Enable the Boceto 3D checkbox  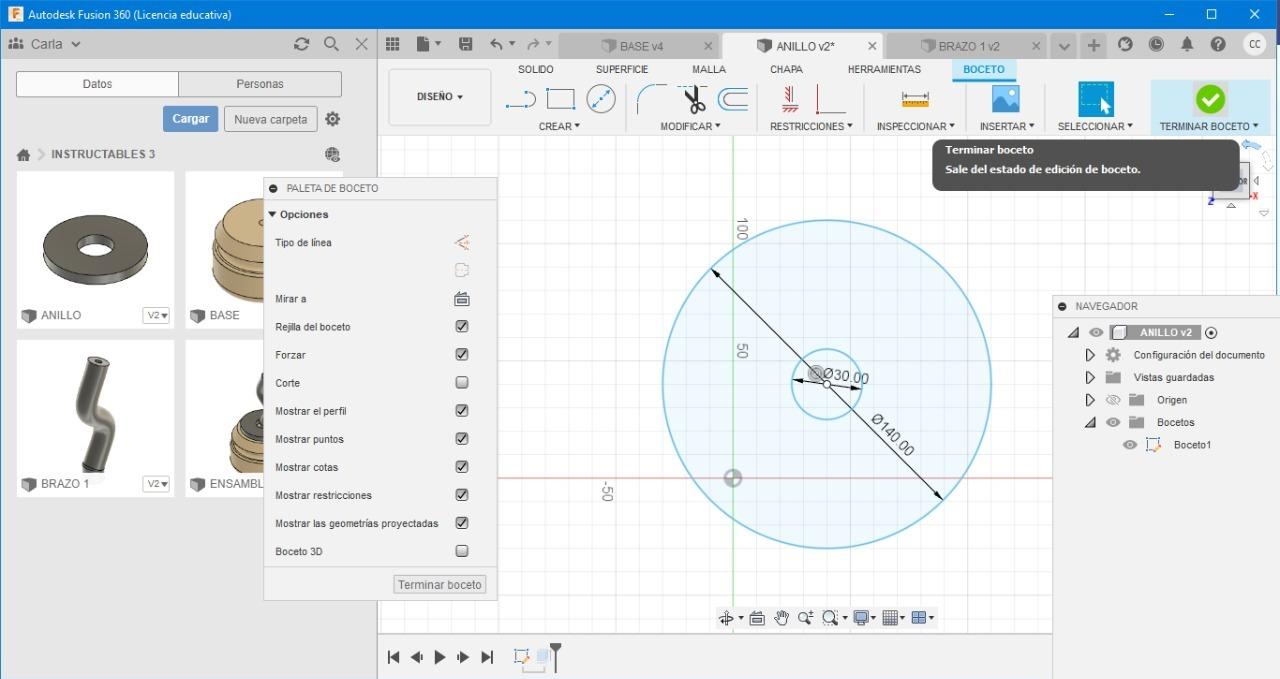[462, 550]
